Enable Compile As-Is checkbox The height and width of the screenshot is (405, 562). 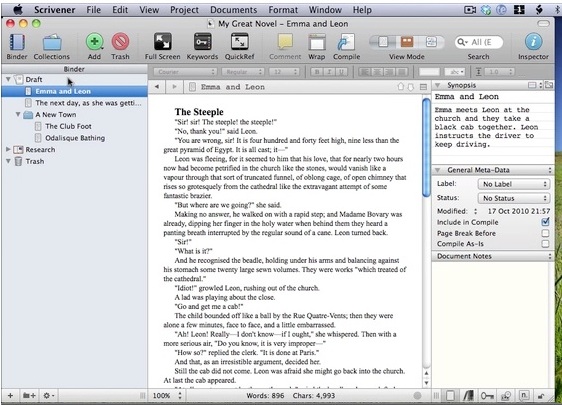[545, 244]
